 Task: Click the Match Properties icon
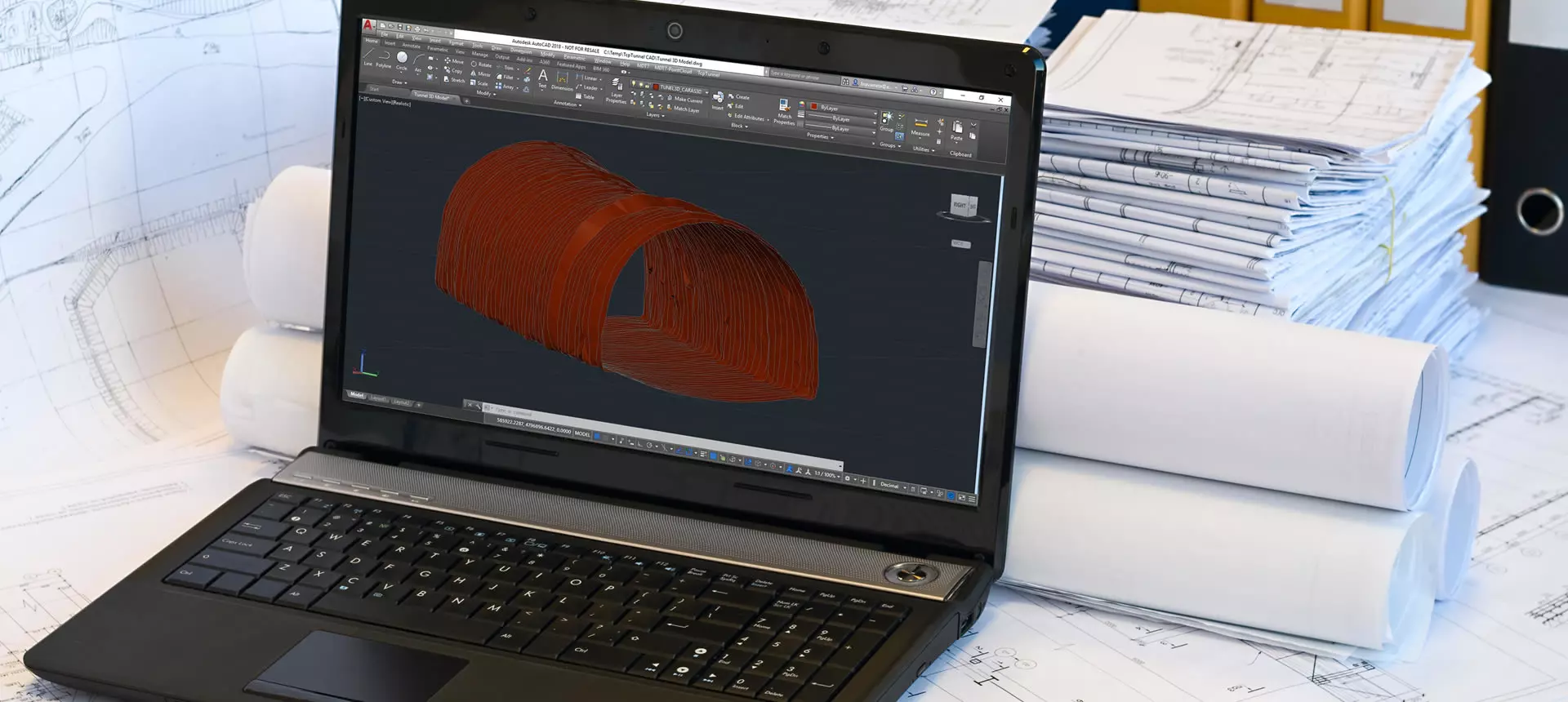coord(784,109)
